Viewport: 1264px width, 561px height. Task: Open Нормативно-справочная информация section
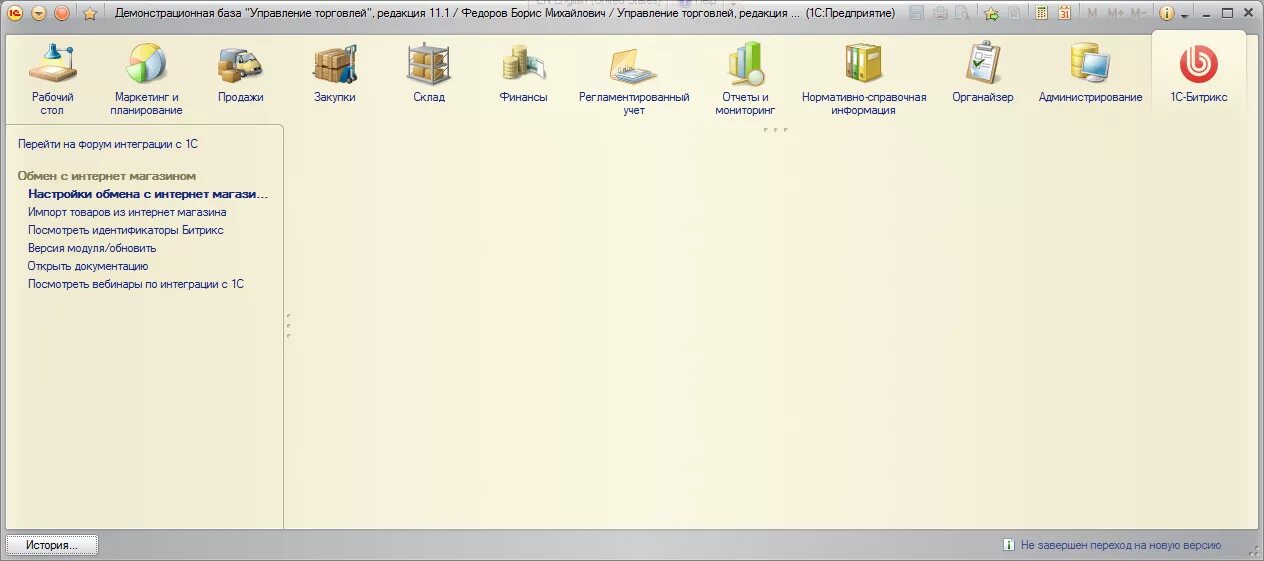click(864, 79)
